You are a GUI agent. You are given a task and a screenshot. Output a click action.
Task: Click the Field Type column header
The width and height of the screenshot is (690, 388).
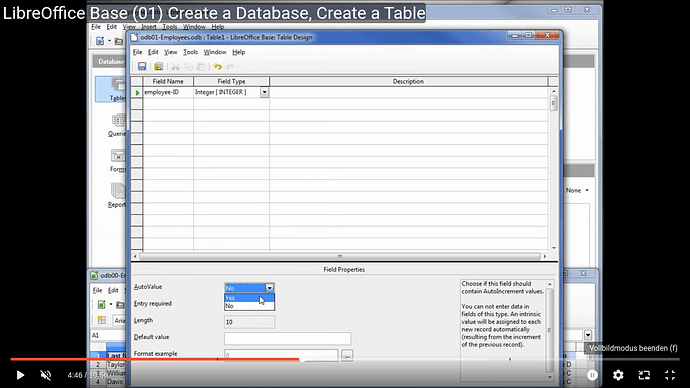click(231, 81)
